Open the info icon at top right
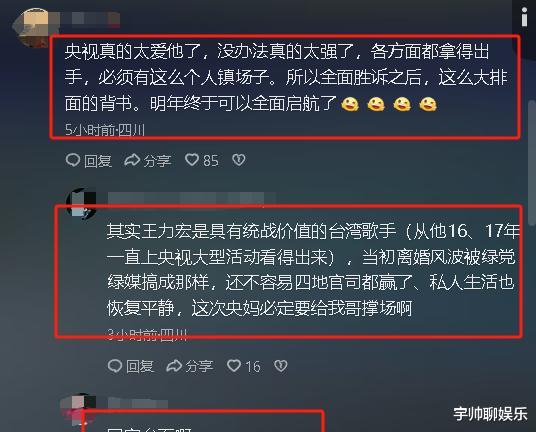The width and height of the screenshot is (536, 432). point(524,17)
